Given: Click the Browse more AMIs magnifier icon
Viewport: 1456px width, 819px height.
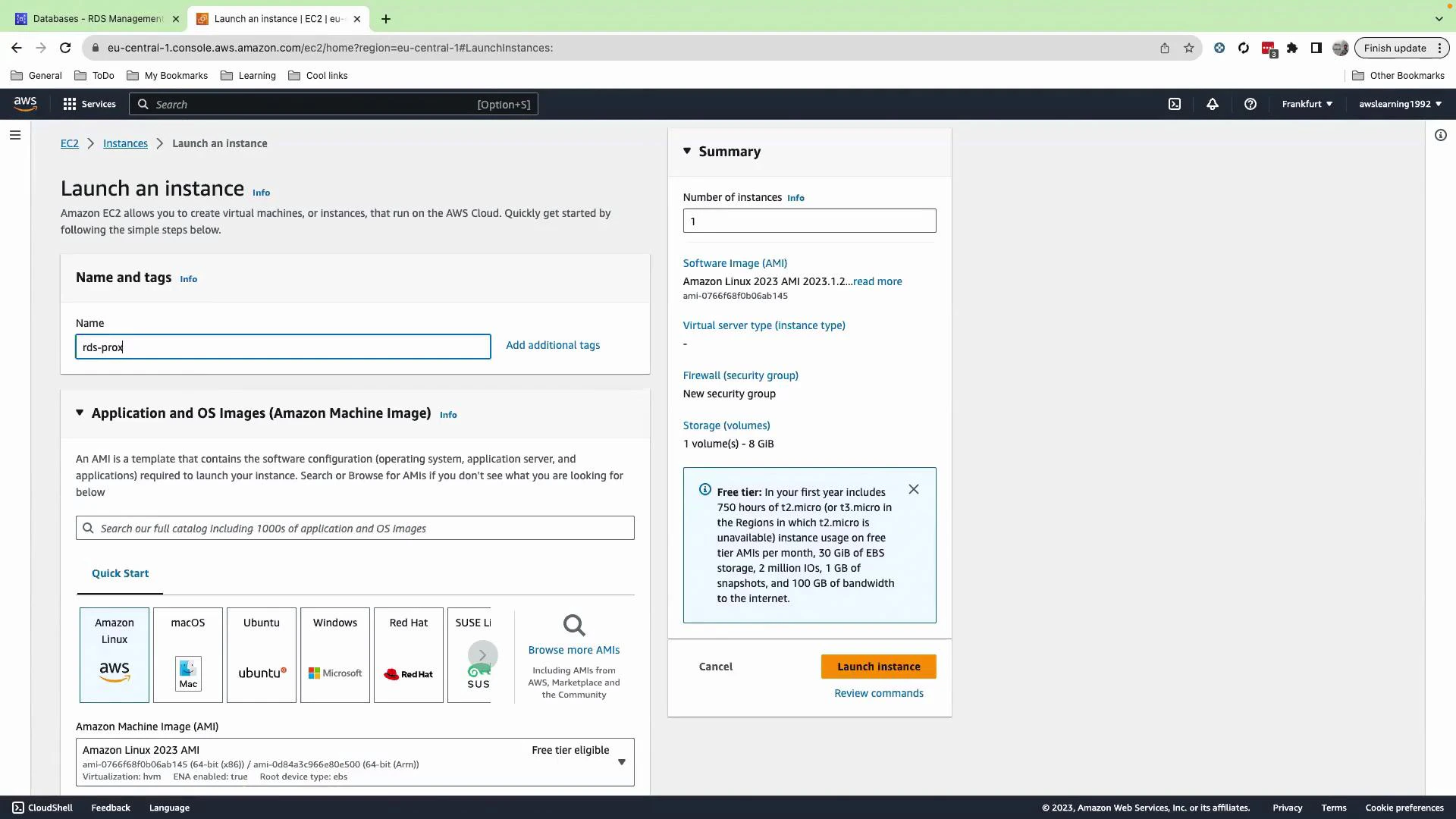Looking at the screenshot, I should pos(574,626).
